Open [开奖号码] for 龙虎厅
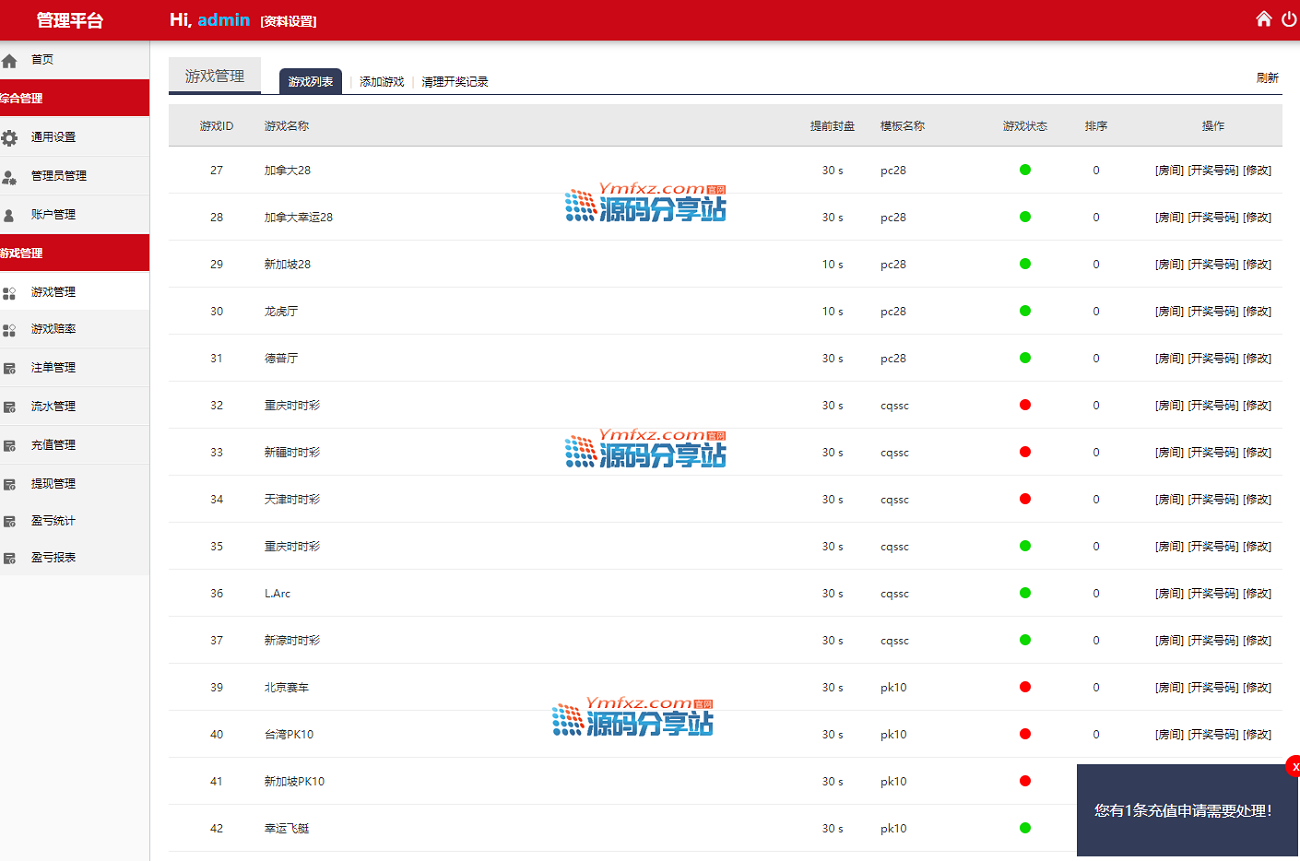Image resolution: width=1300 pixels, height=861 pixels. (1213, 311)
